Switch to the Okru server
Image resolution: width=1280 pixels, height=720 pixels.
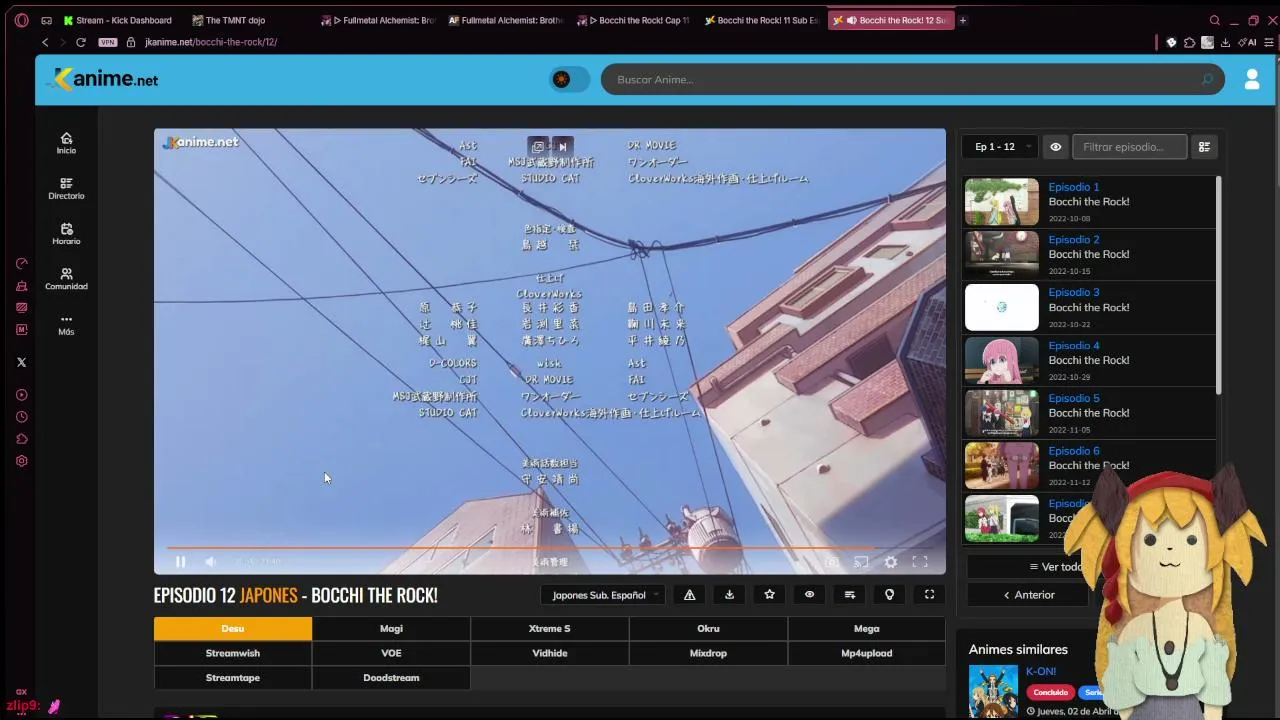click(x=708, y=628)
